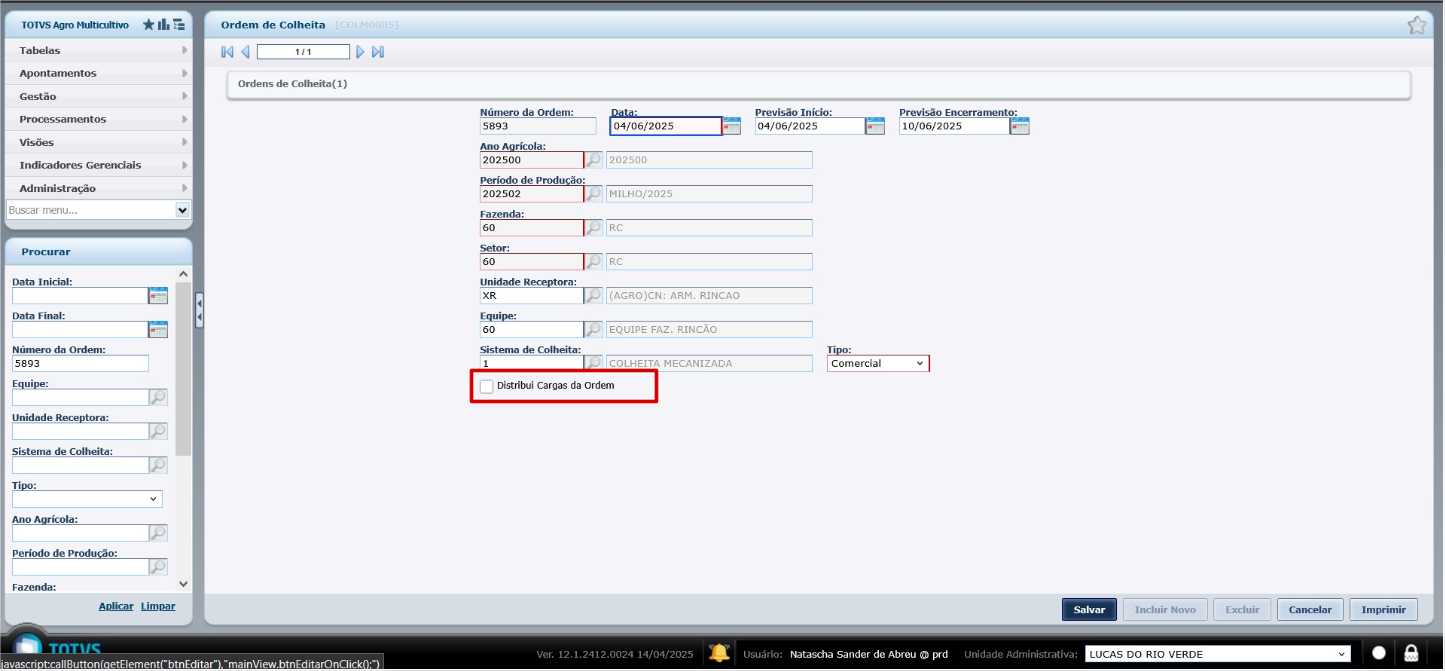Expand Apontamentos menu

(98, 73)
